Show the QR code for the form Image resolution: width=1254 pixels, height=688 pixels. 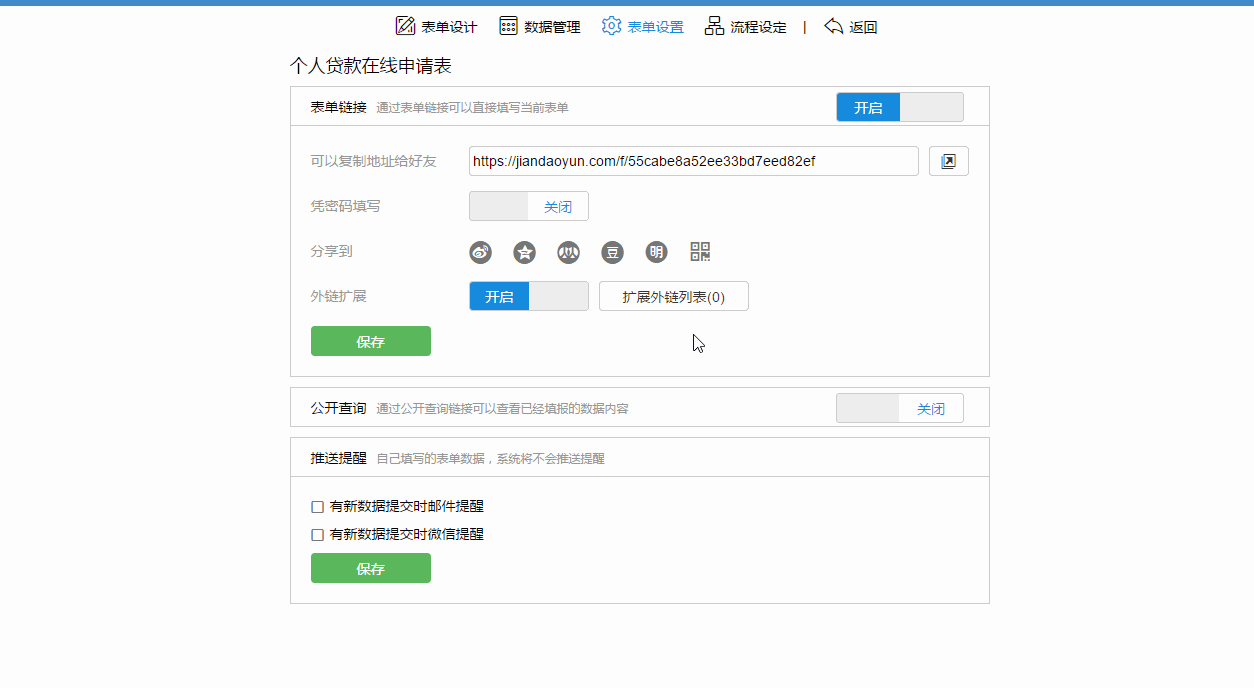[x=700, y=253]
